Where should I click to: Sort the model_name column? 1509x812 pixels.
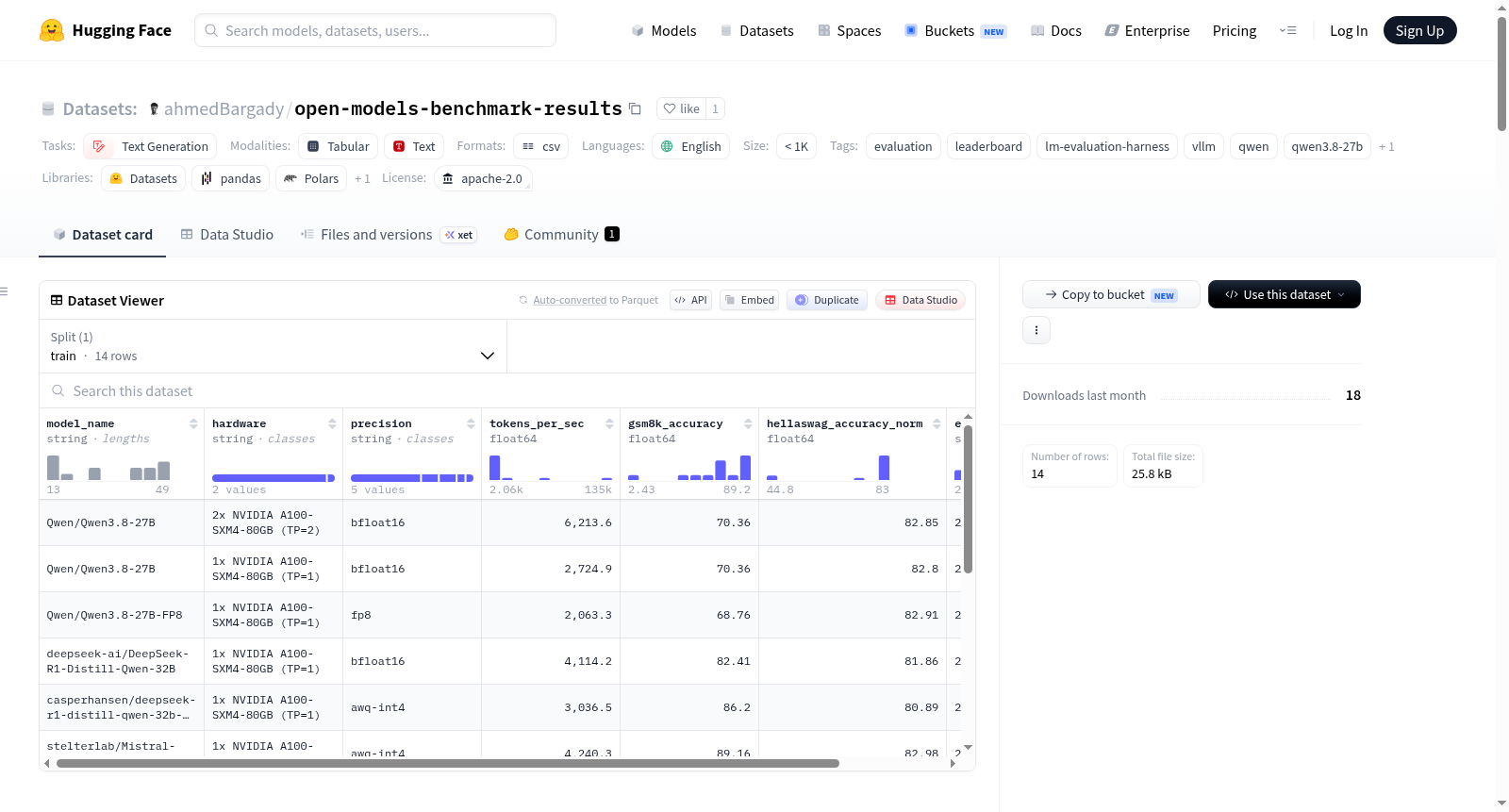coord(193,423)
